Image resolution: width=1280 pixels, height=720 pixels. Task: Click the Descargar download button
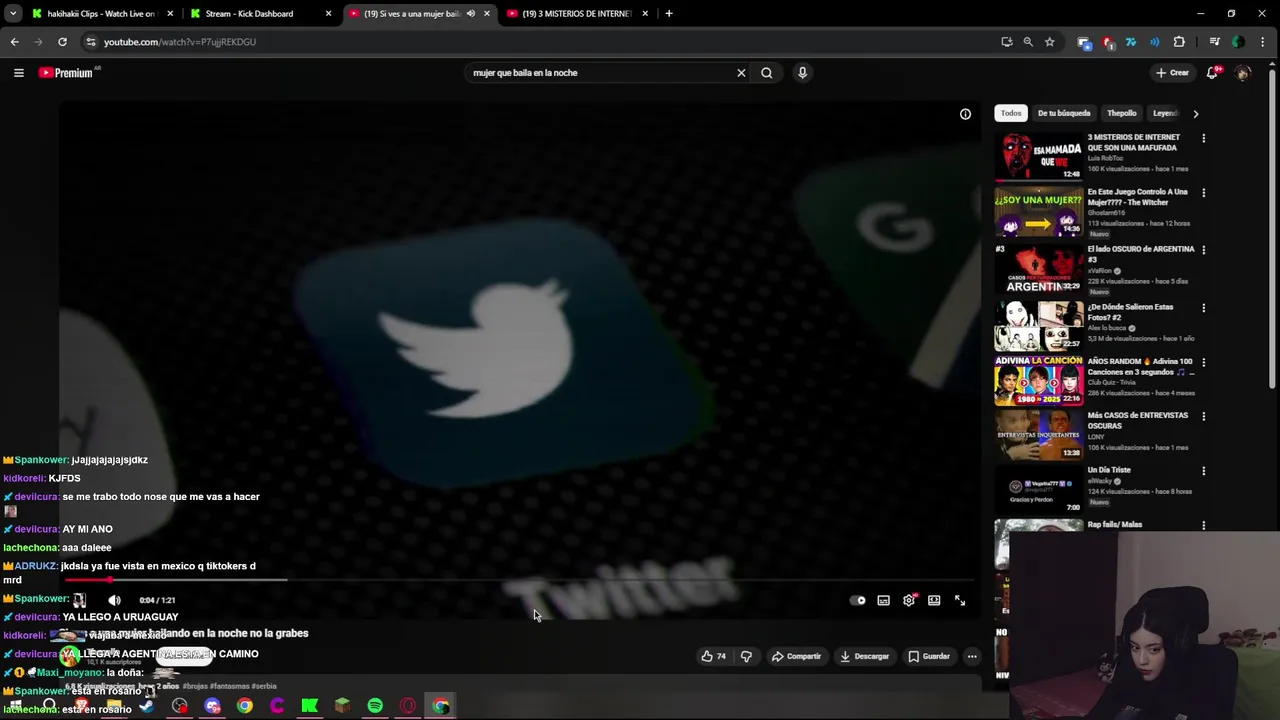[x=864, y=656]
